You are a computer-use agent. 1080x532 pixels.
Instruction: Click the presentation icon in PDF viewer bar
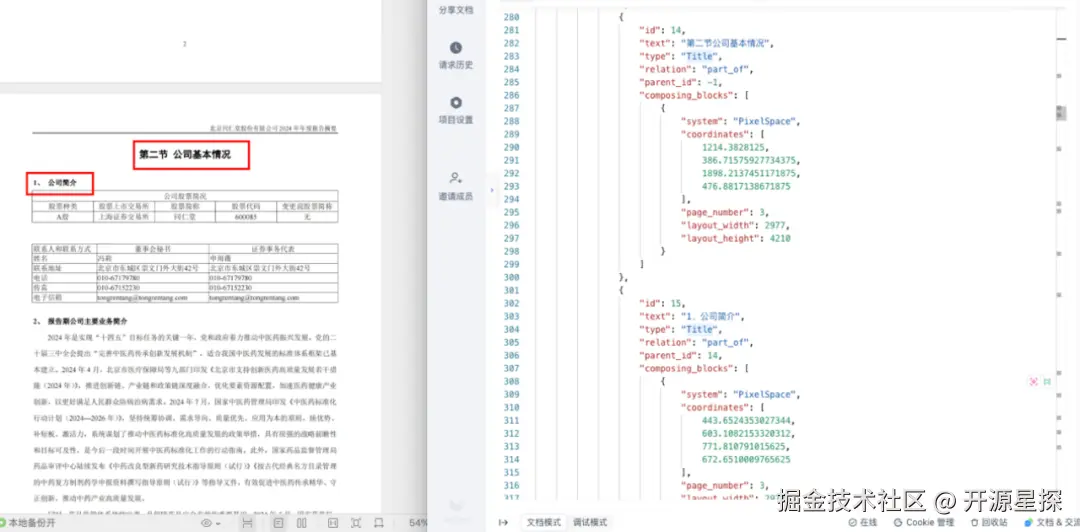(x=378, y=523)
